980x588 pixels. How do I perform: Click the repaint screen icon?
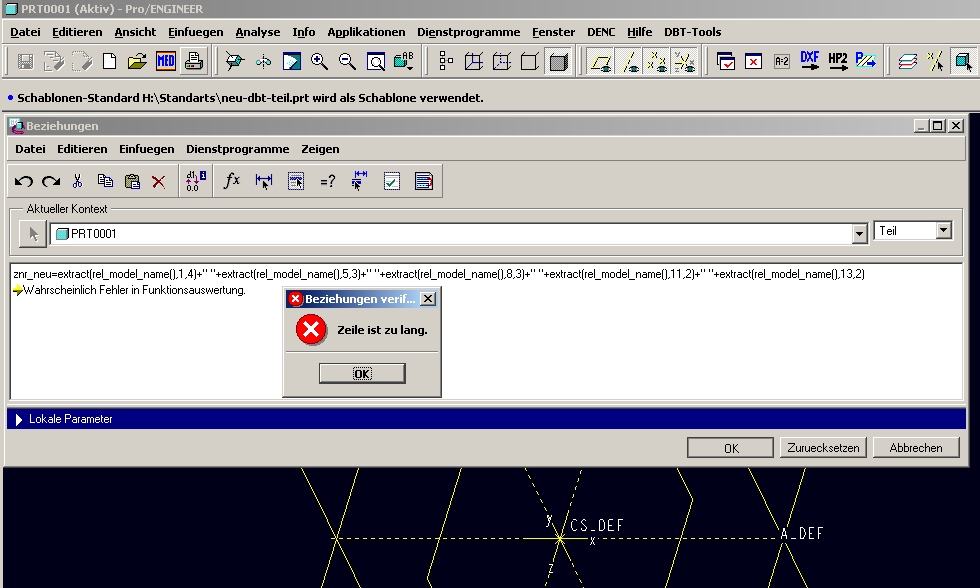(x=291, y=61)
